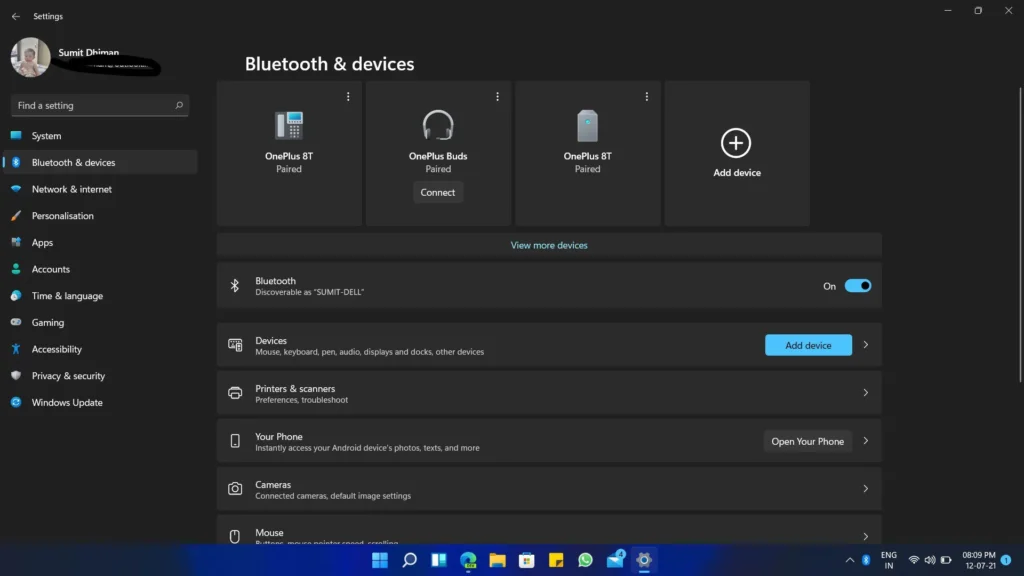Open Personalisation settings
This screenshot has width=1024, height=576.
click(100, 216)
